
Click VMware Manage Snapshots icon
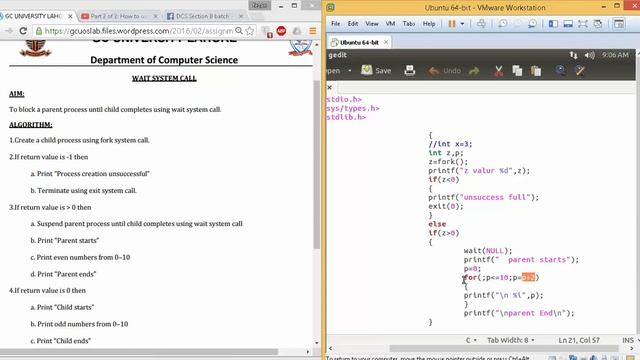point(532,24)
